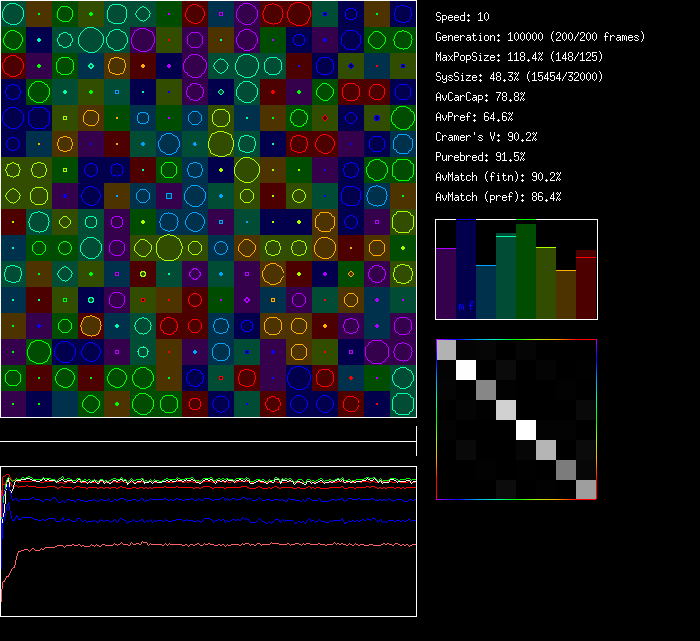Click the empty strip between grid and graph
This screenshot has width=700, height=641.
[208, 430]
